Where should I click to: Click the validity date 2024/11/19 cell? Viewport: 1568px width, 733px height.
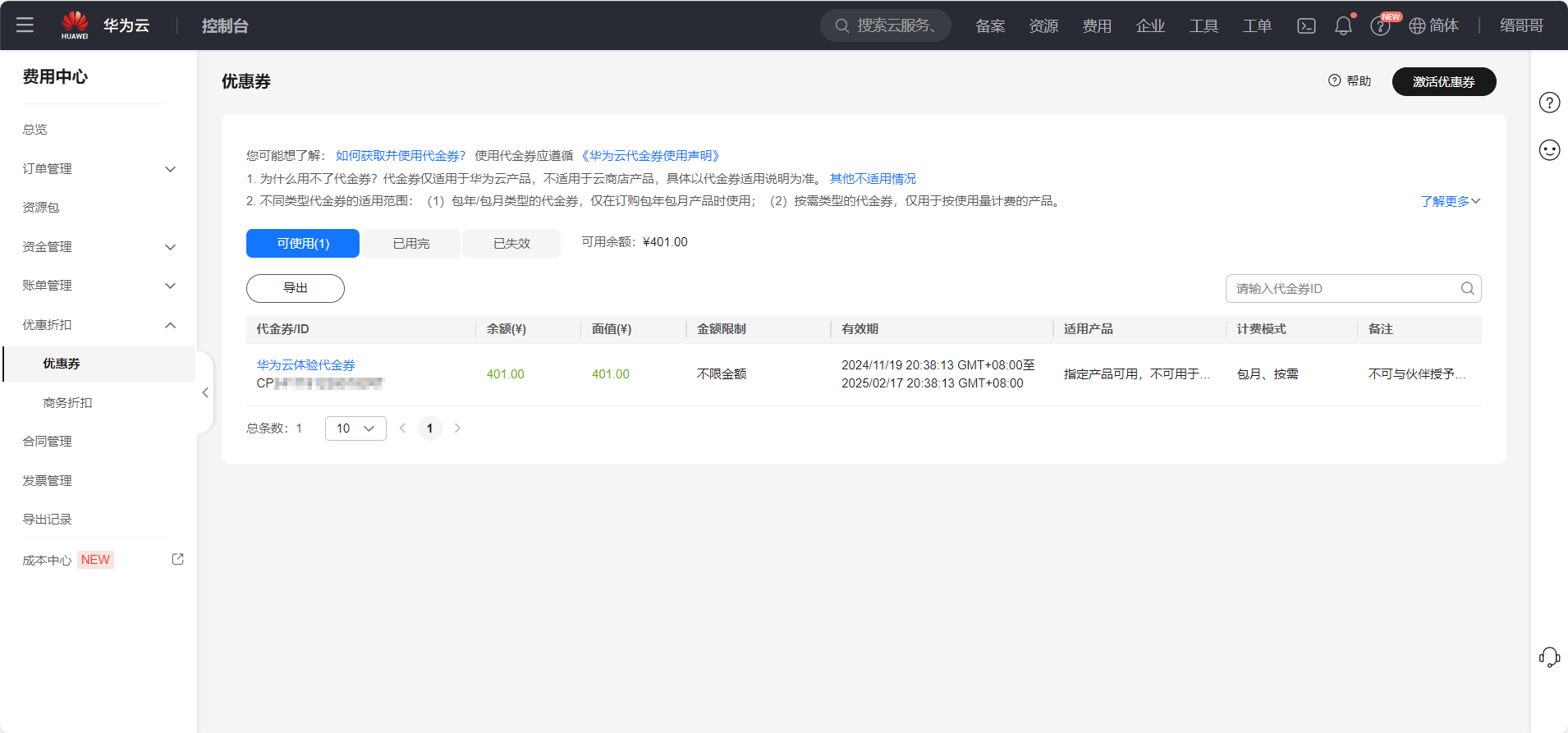(x=938, y=373)
